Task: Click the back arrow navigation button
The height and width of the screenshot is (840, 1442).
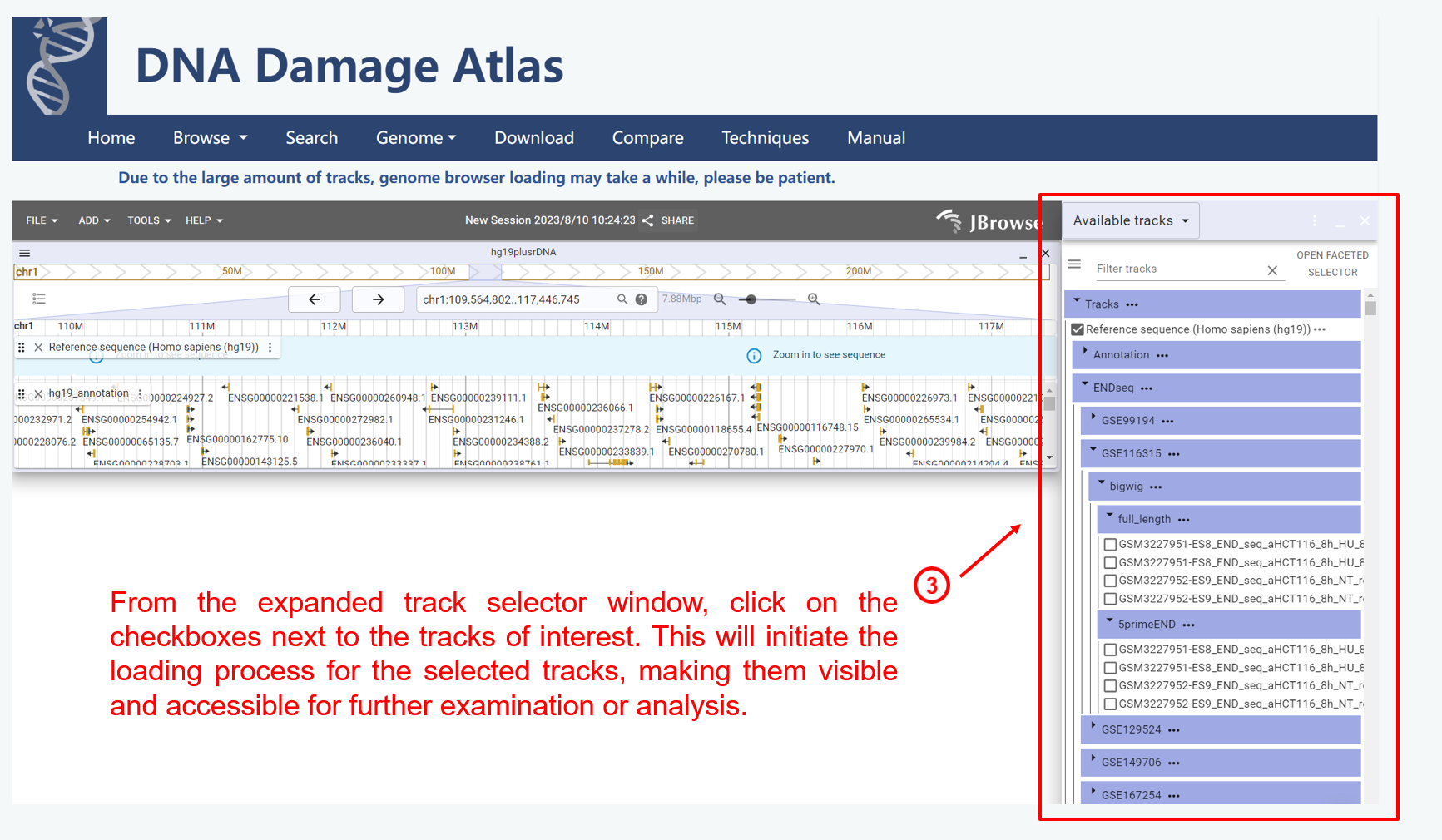Action: pos(314,299)
